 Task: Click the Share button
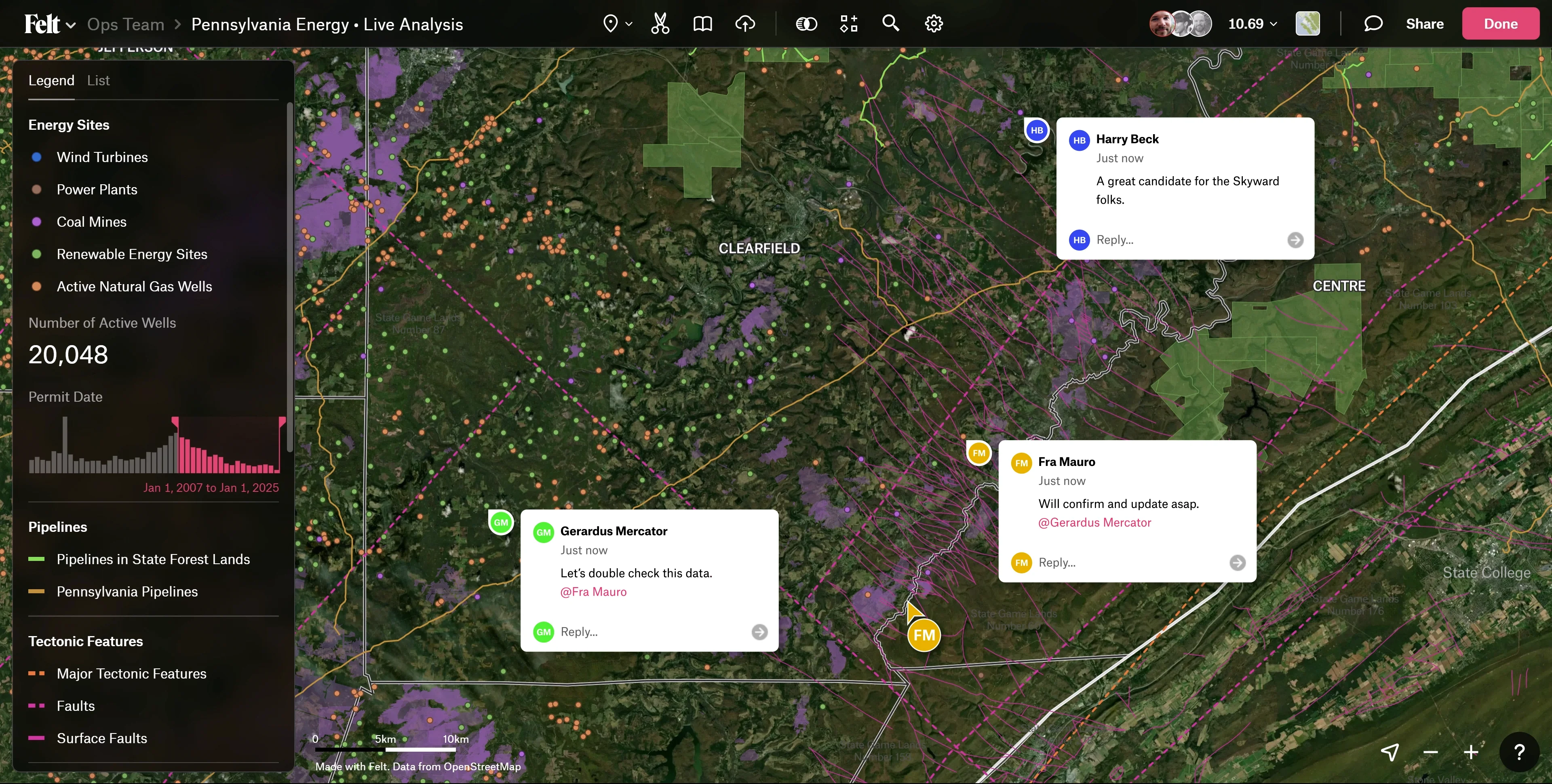(1424, 24)
